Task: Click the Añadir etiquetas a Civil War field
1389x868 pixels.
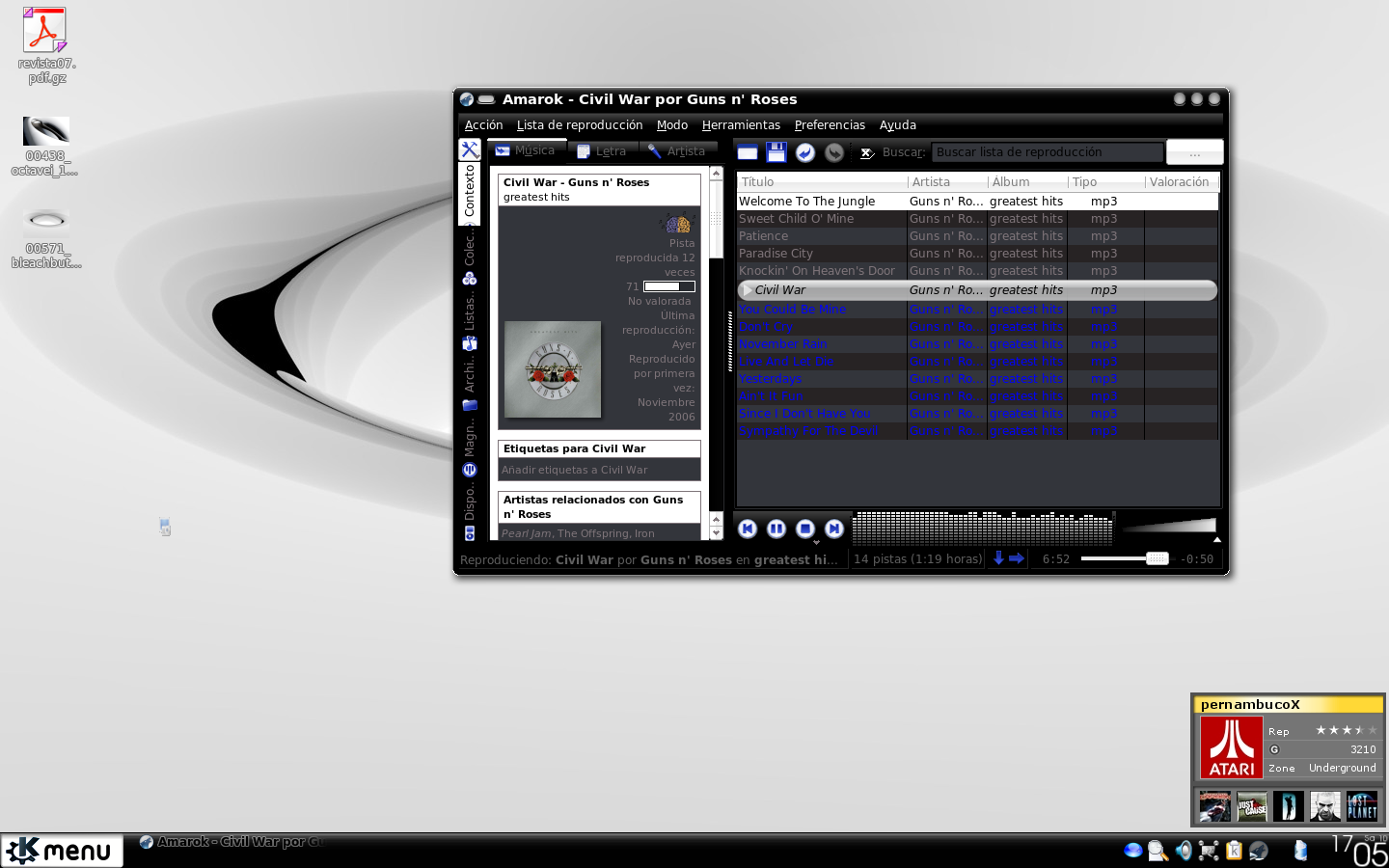Action: coord(599,470)
